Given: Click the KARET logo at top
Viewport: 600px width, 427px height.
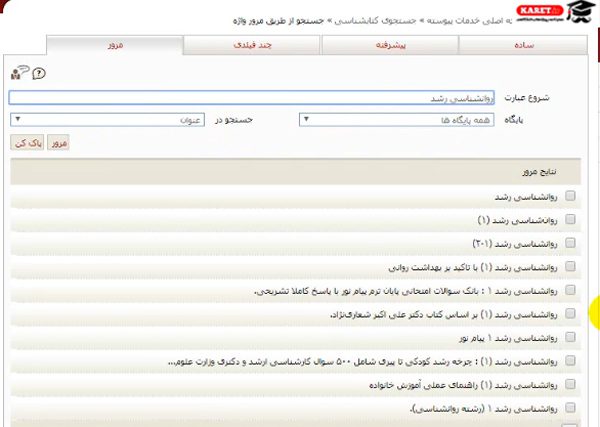Looking at the screenshot, I should coord(540,11).
